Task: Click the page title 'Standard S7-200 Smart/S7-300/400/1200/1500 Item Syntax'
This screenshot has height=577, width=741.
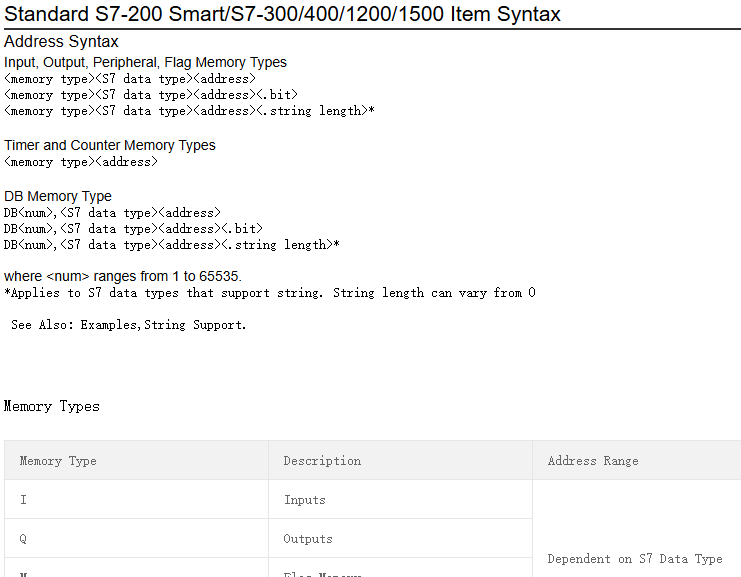Action: [282, 14]
